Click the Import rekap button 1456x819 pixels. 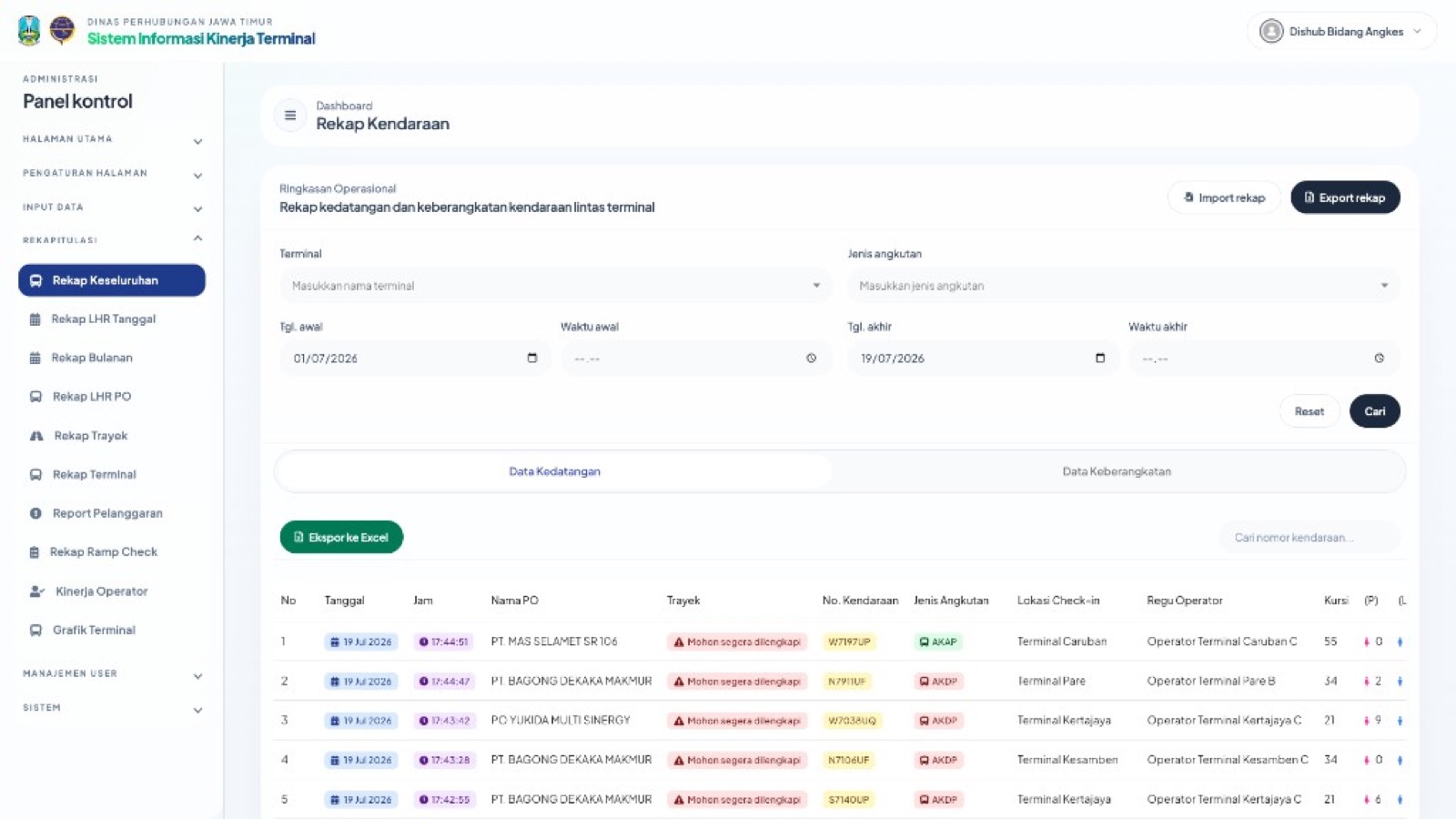(1224, 197)
